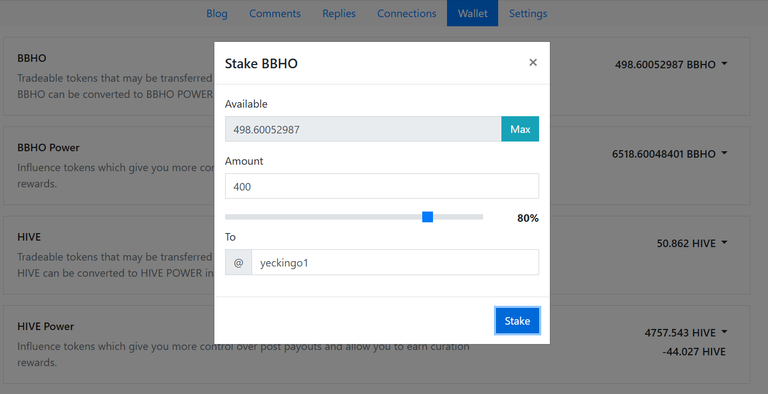Viewport: 768px width, 394px height.
Task: Open the 4757.543 HIVE Power dropdown
Action: 724,332
